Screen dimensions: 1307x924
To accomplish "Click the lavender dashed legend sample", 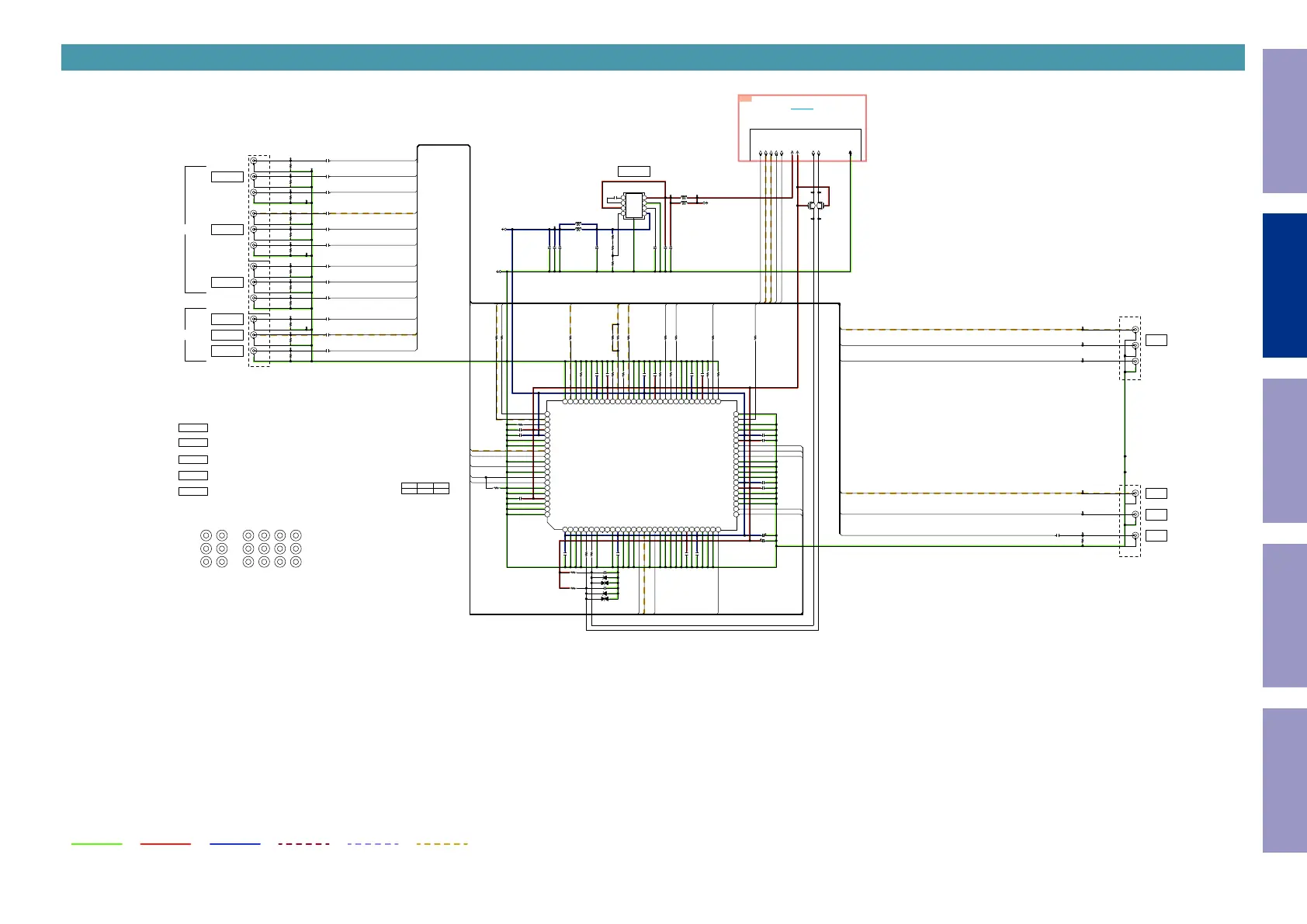I will point(373,843).
